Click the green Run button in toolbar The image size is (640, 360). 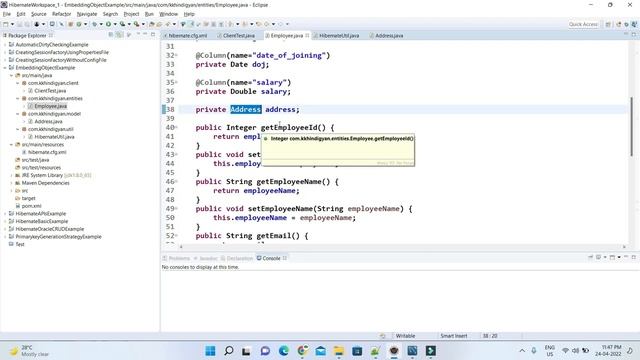108,24
